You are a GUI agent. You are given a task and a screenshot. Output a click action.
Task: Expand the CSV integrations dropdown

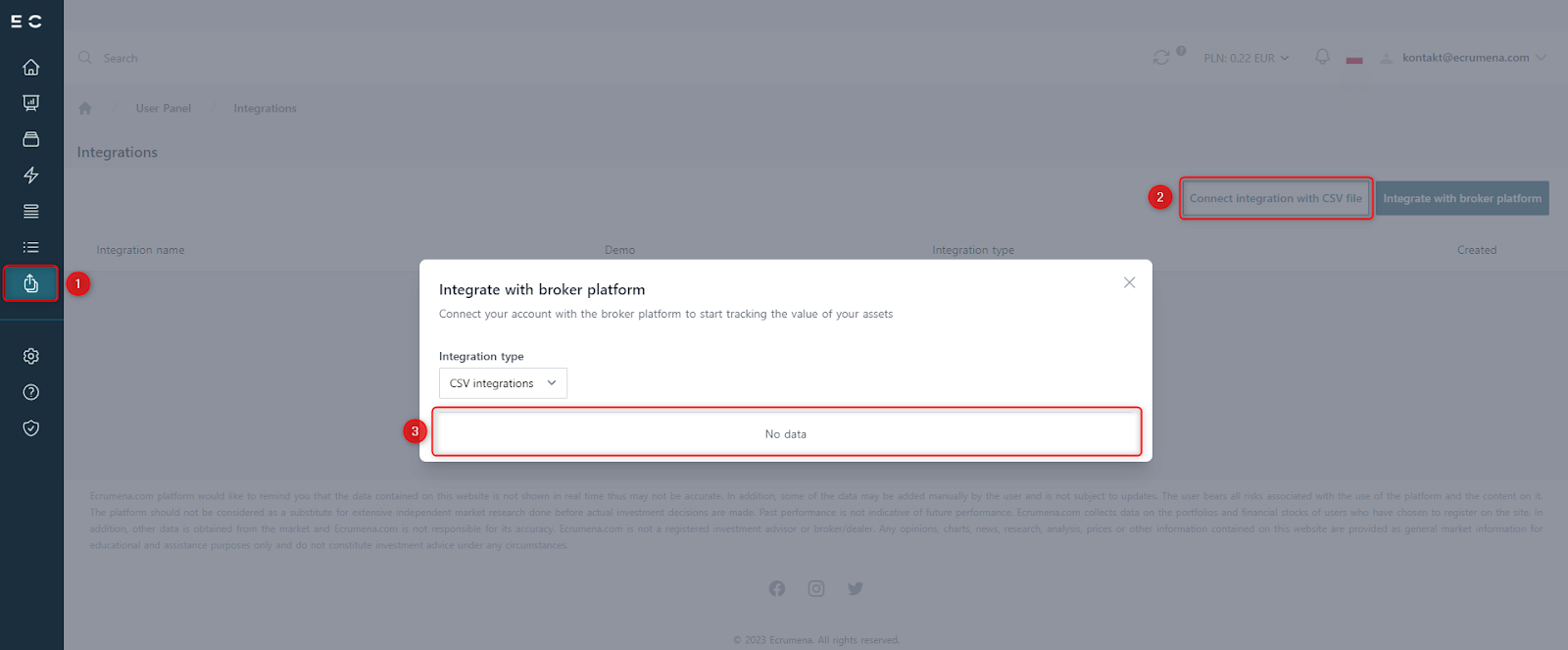click(503, 383)
